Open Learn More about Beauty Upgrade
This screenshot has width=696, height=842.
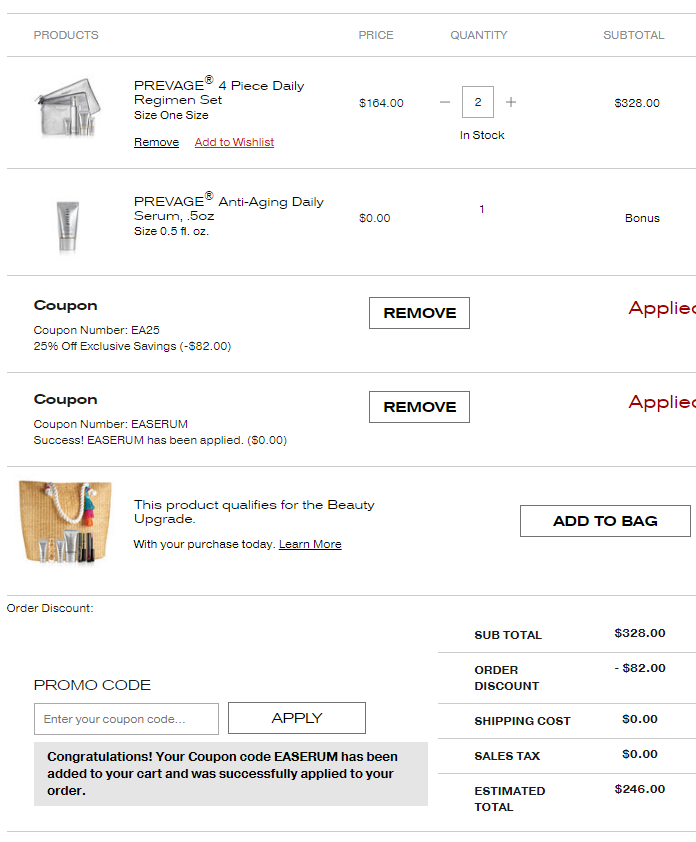pyautogui.click(x=310, y=544)
